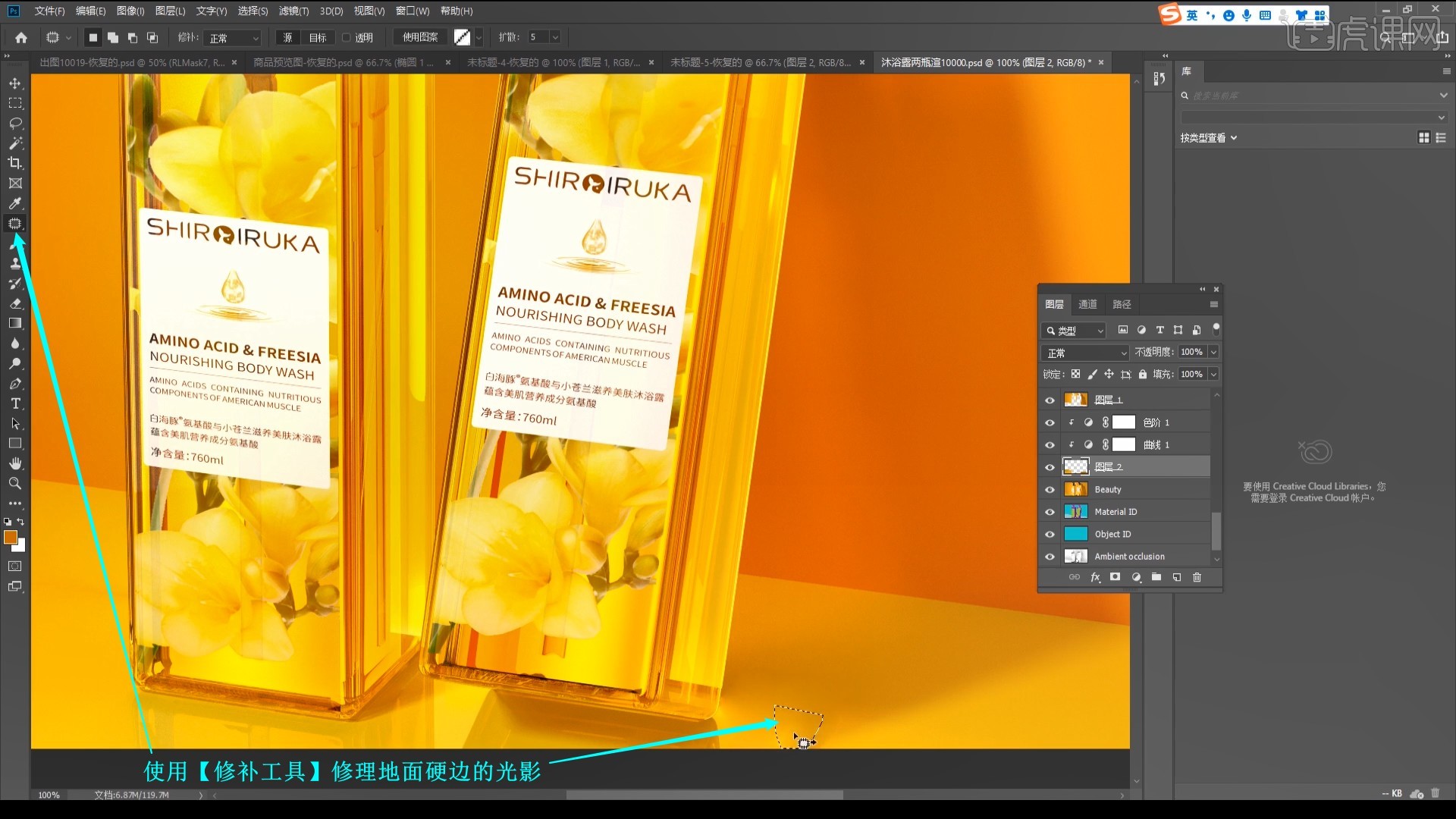1456x819 pixels.
Task: Open the layer blend mode dropdown
Action: tap(1086, 353)
